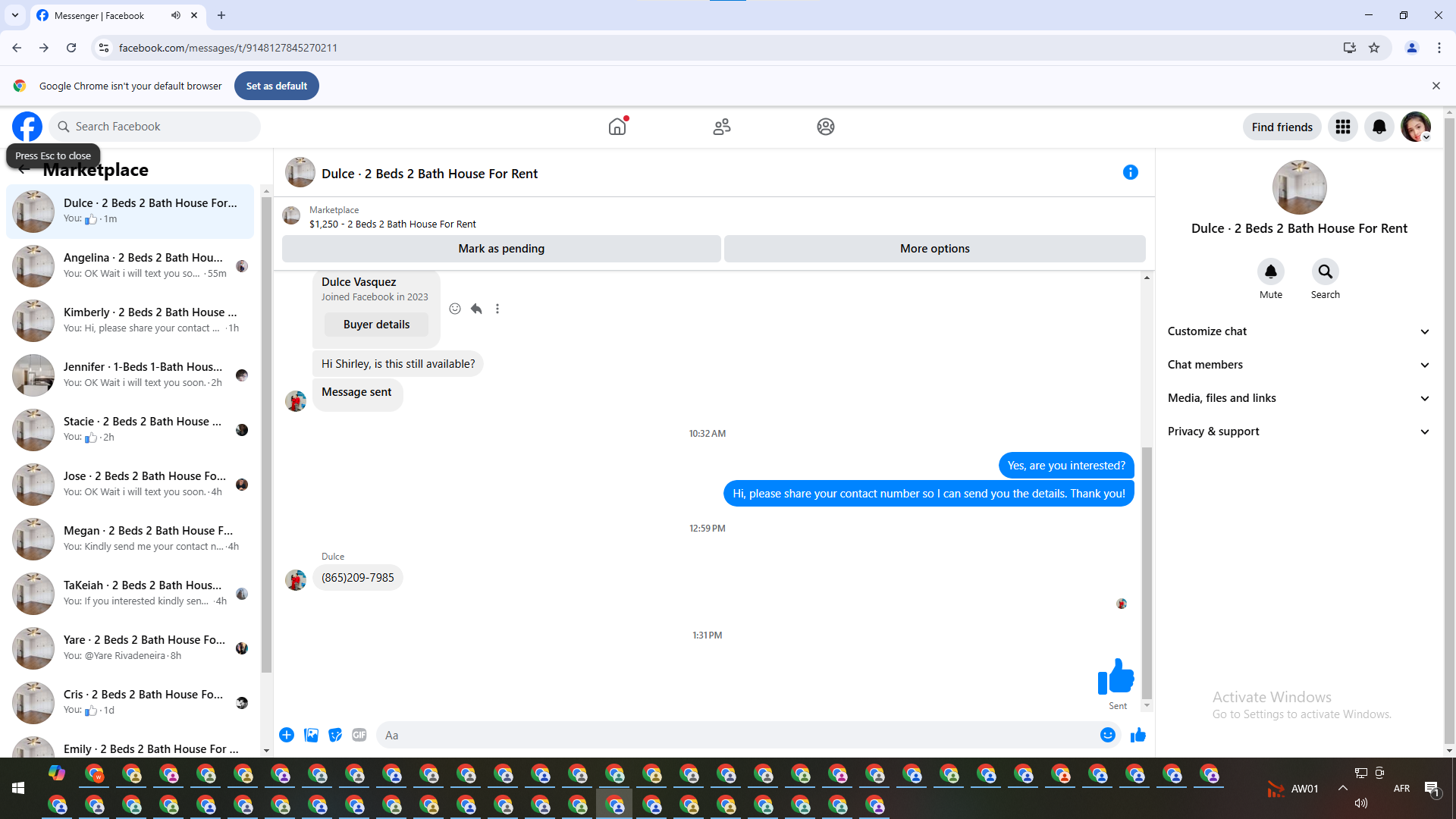Image resolution: width=1456 pixels, height=819 pixels.
Task: React to the message with the emoji icon
Action: (455, 309)
